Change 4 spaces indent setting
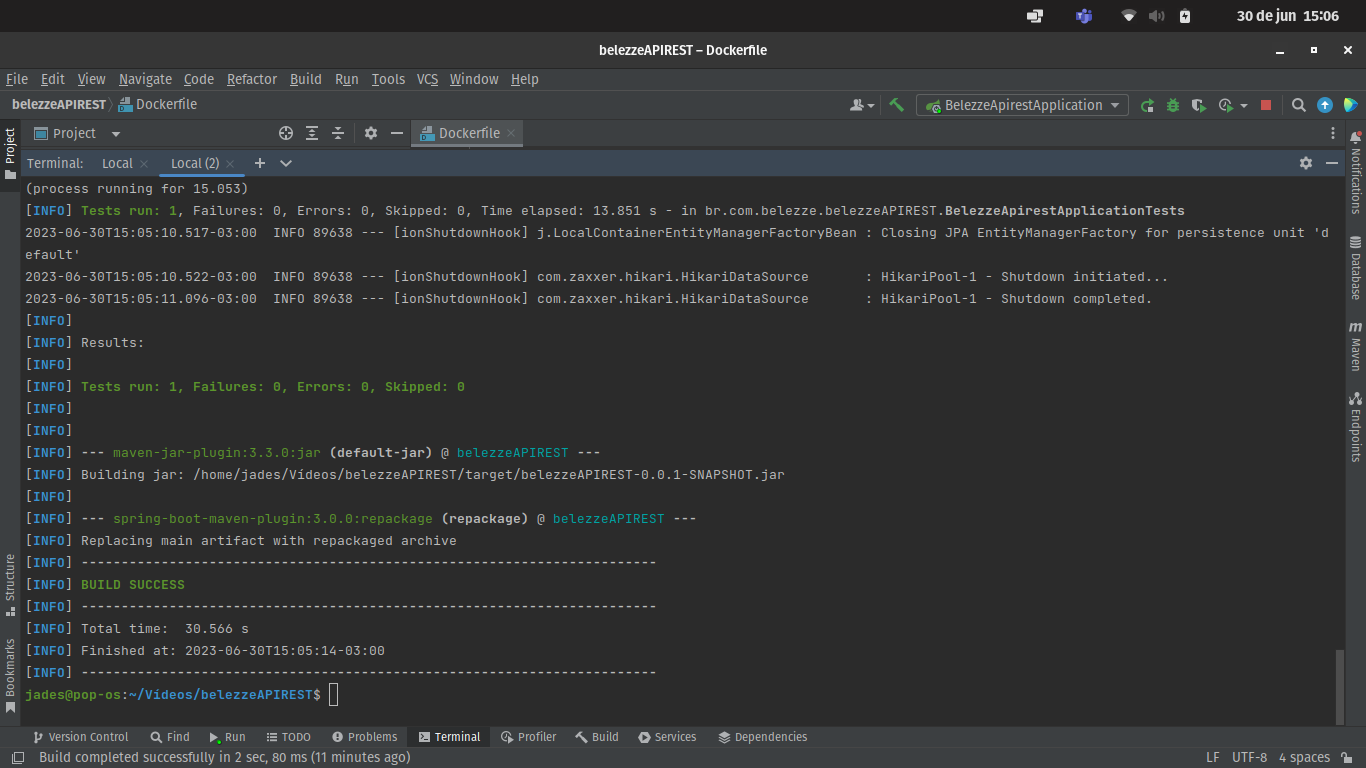This screenshot has height=768, width=1366. pyautogui.click(x=1304, y=757)
